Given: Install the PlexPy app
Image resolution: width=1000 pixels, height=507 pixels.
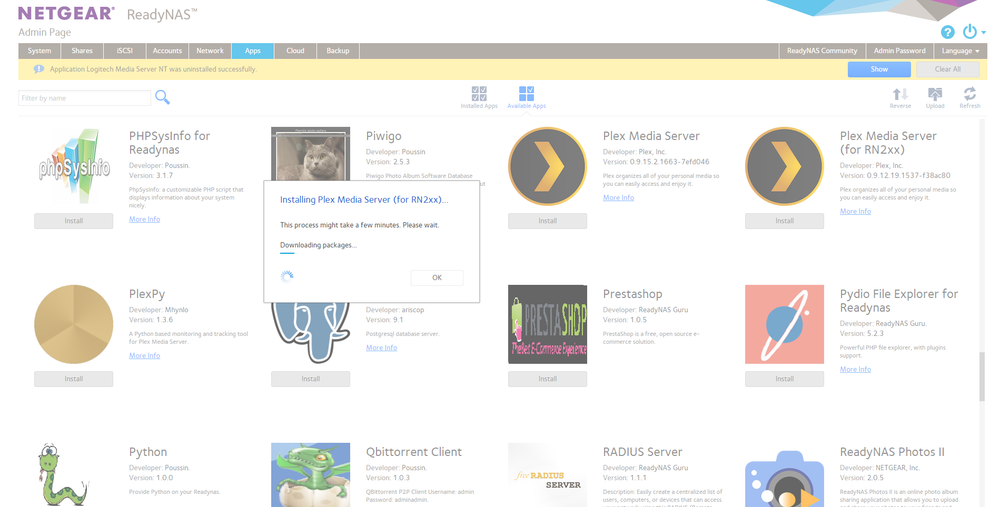Looking at the screenshot, I should pyautogui.click(x=73, y=379).
